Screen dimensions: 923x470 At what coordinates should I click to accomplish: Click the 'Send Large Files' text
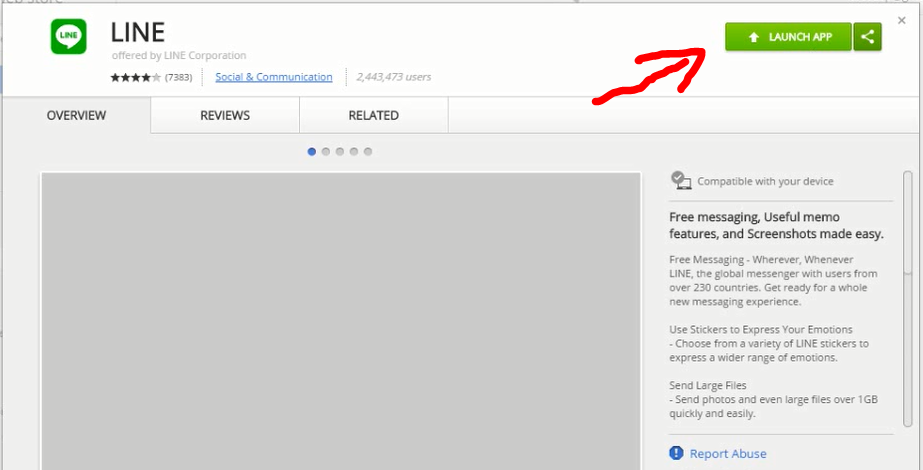[x=708, y=385]
